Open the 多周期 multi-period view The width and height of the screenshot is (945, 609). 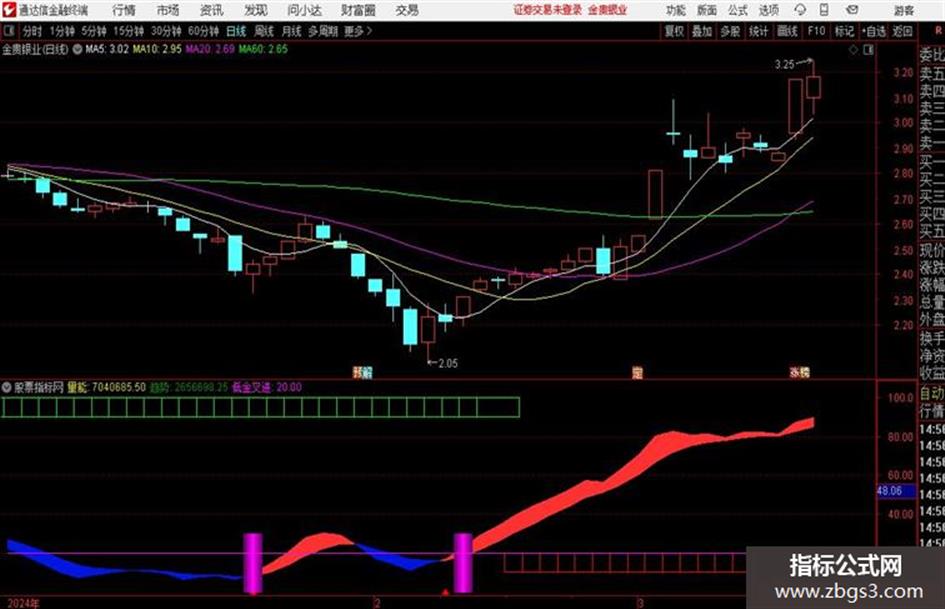click(323, 31)
